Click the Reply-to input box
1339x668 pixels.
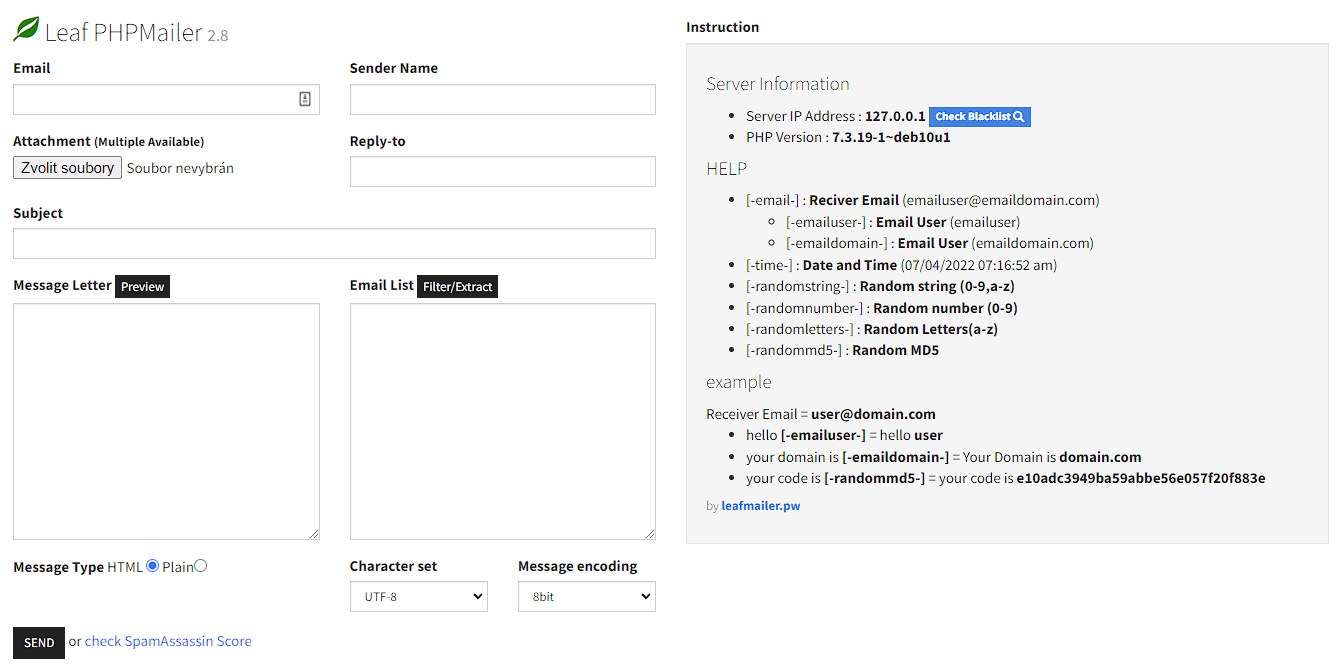[x=502, y=171]
